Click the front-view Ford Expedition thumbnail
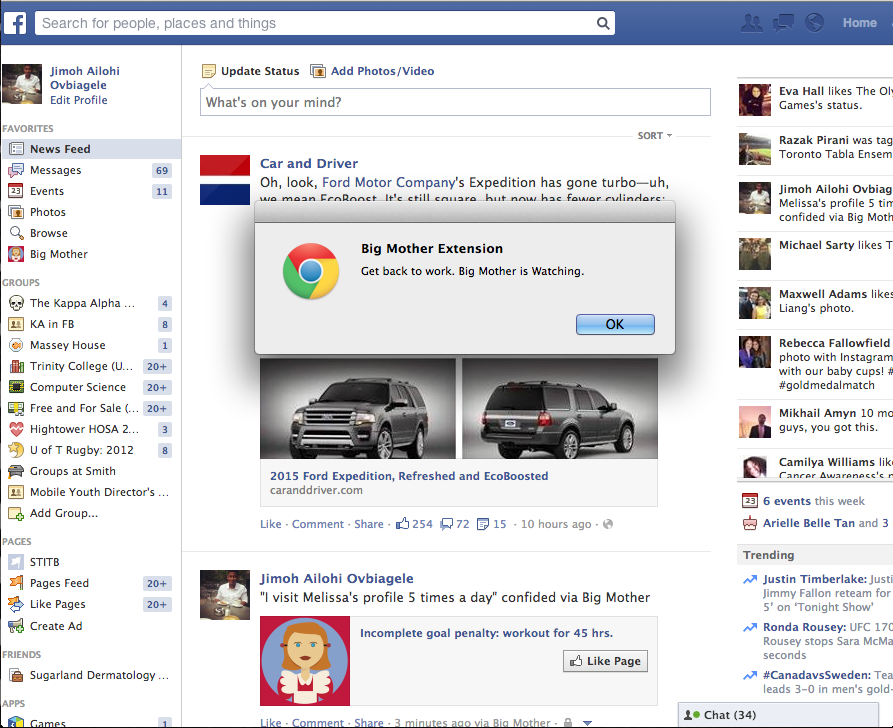Image resolution: width=893 pixels, height=728 pixels. [x=358, y=408]
